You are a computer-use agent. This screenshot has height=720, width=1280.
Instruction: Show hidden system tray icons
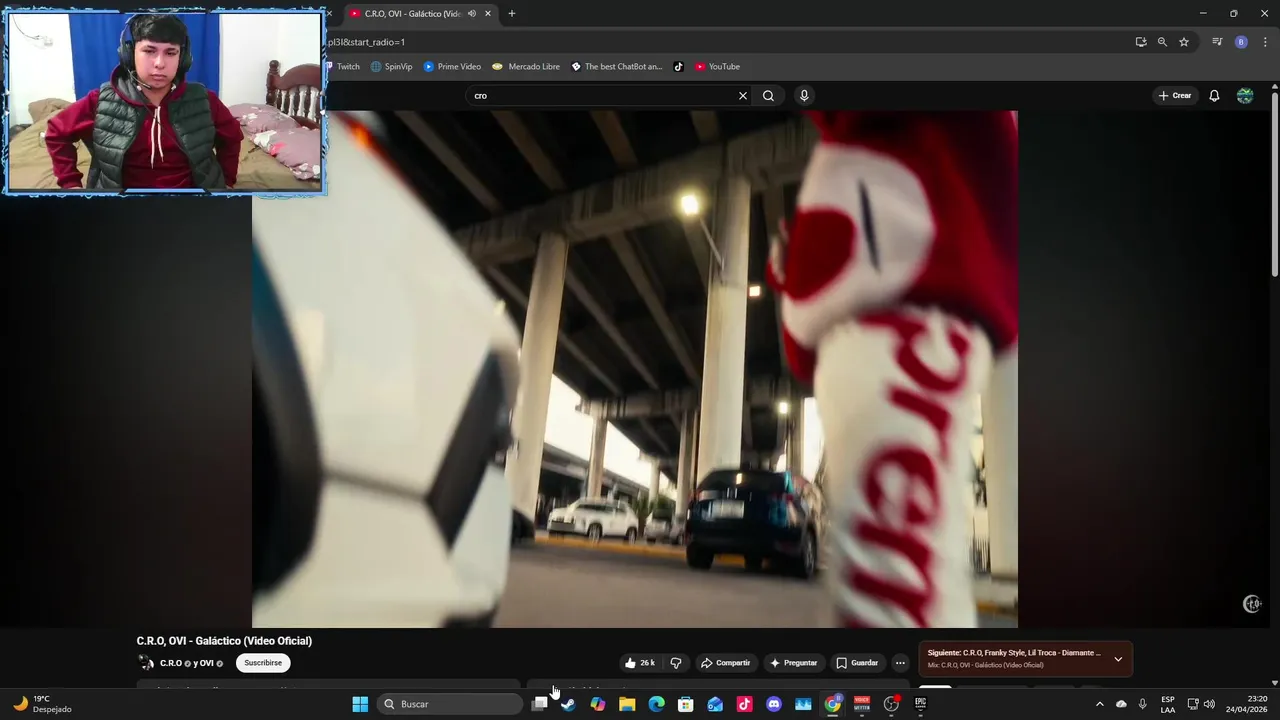coord(1100,704)
